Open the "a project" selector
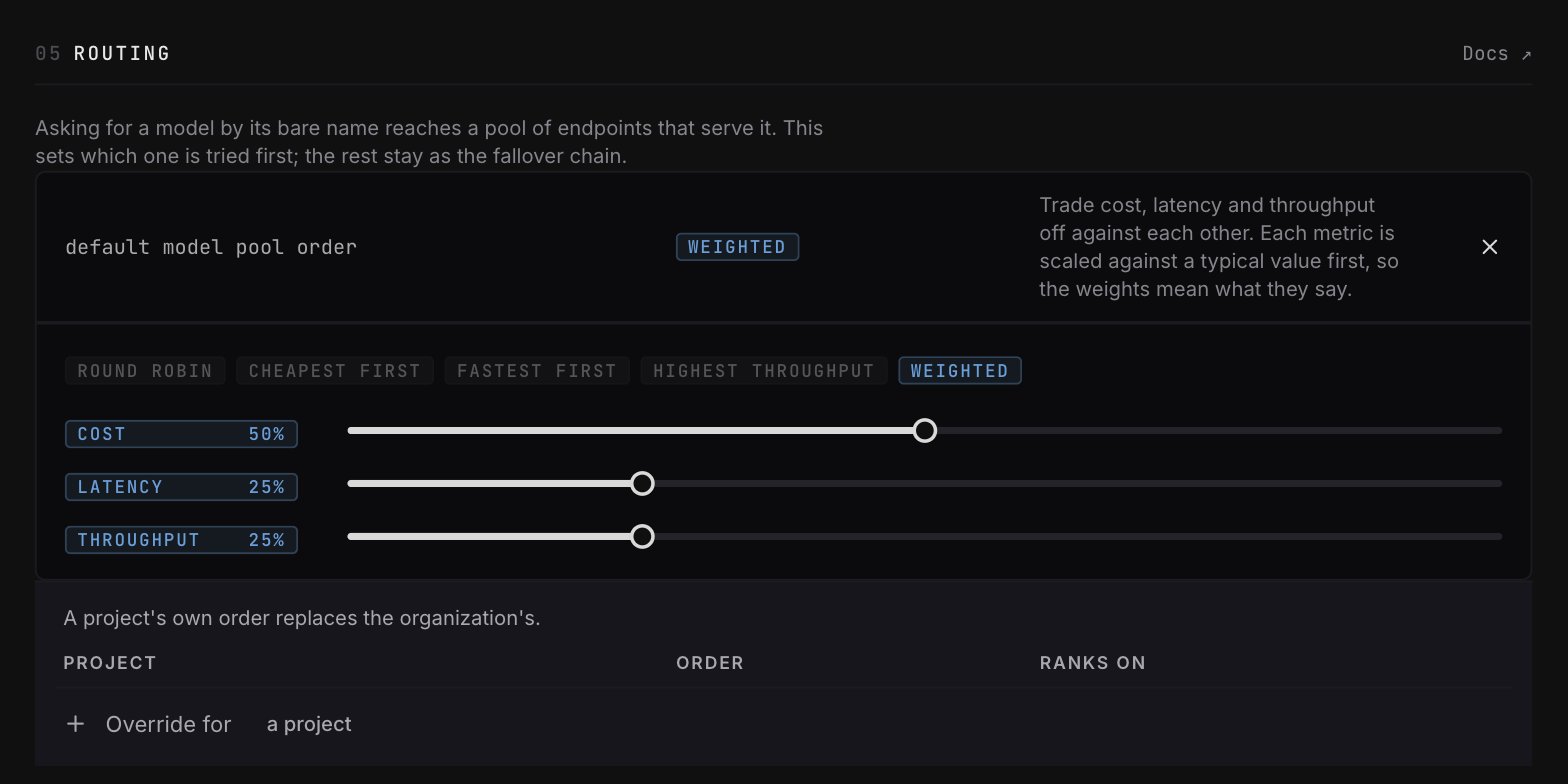This screenshot has height=784, width=1568. tap(309, 724)
